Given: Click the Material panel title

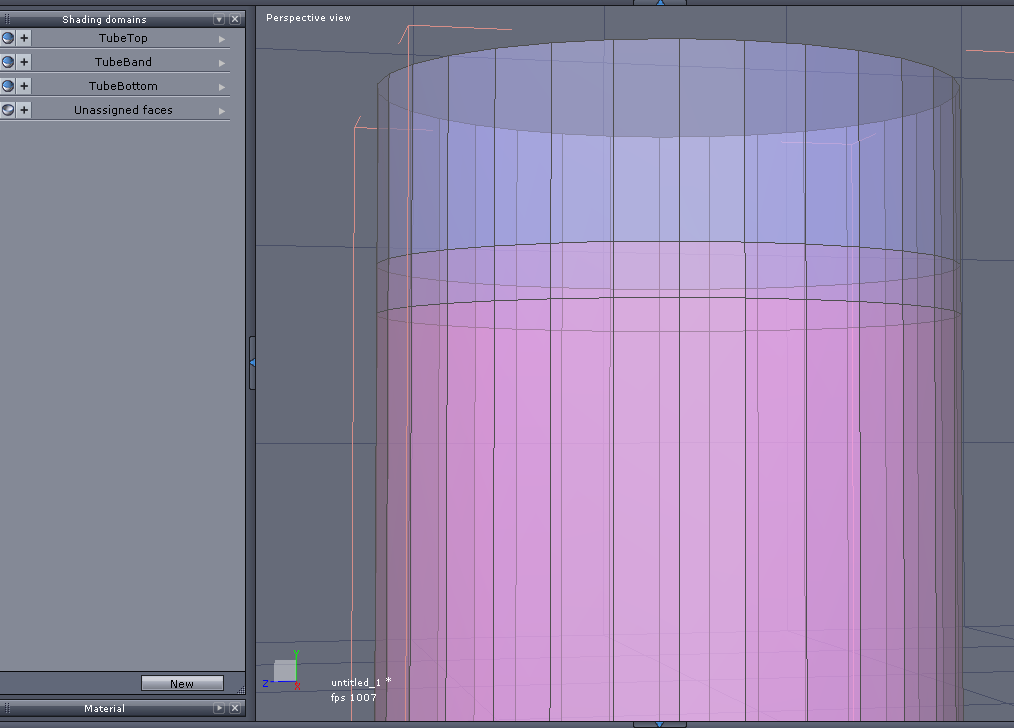Looking at the screenshot, I should pos(104,709).
